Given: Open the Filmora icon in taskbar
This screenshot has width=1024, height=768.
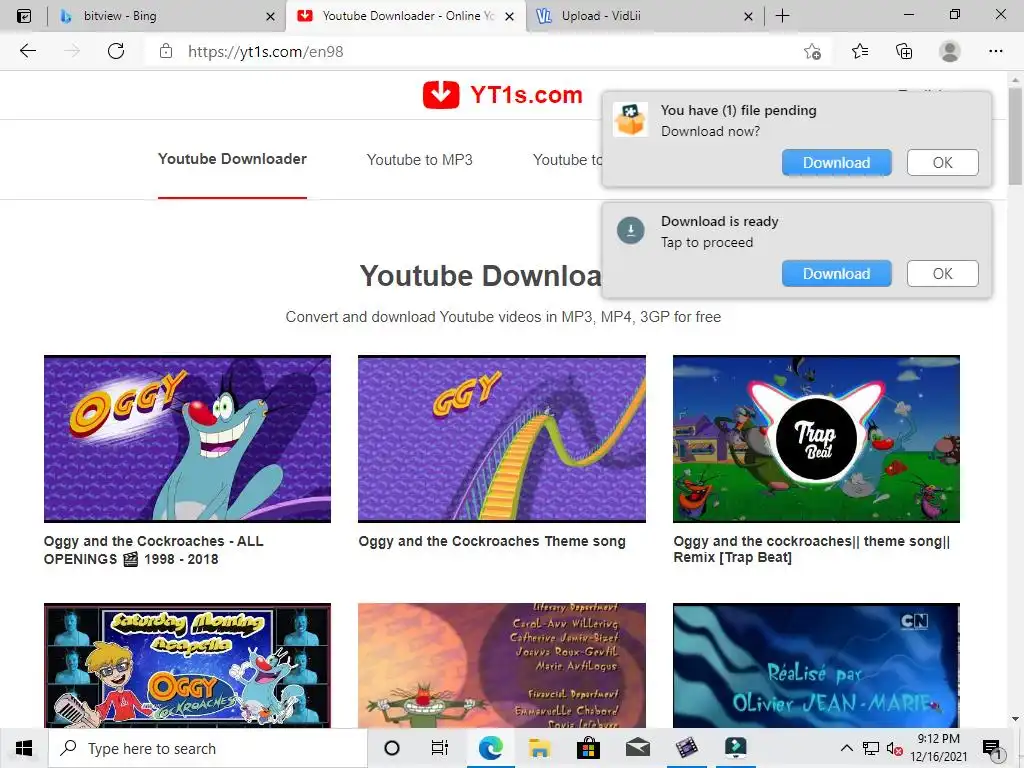Looking at the screenshot, I should pyautogui.click(x=736, y=748).
